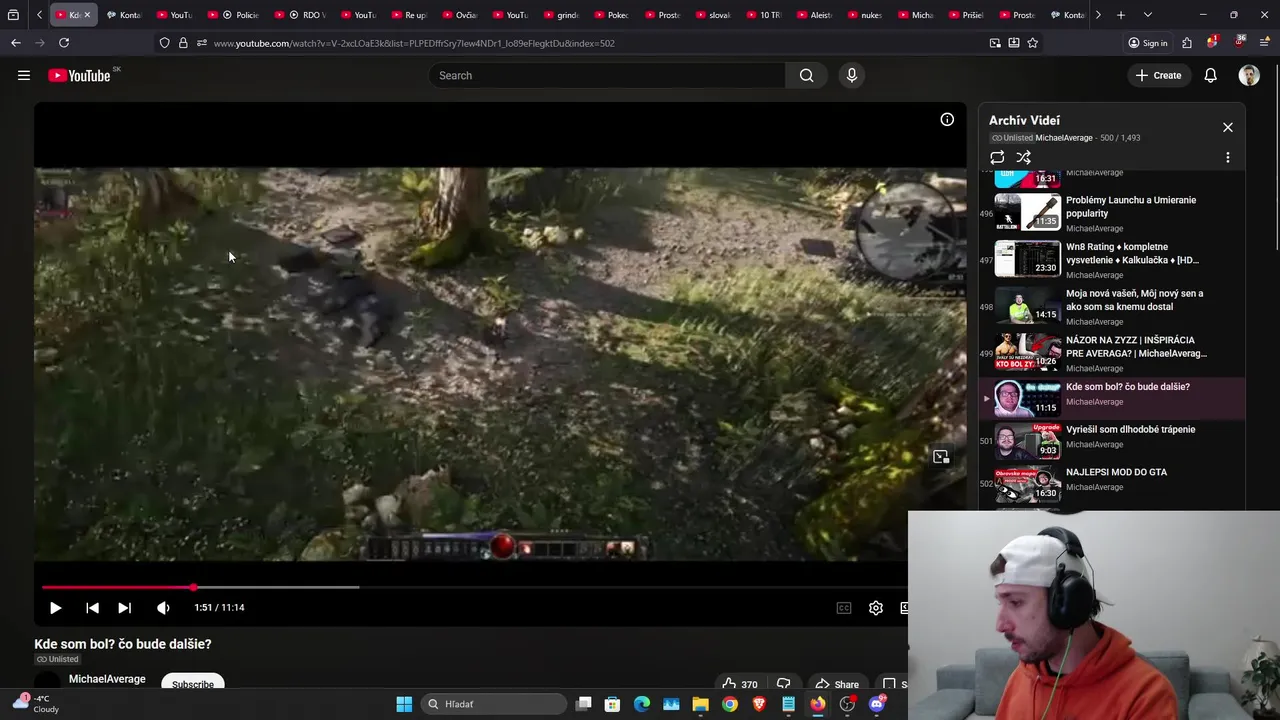Toggle loop playlist button
This screenshot has width=1280, height=720.
[997, 157]
